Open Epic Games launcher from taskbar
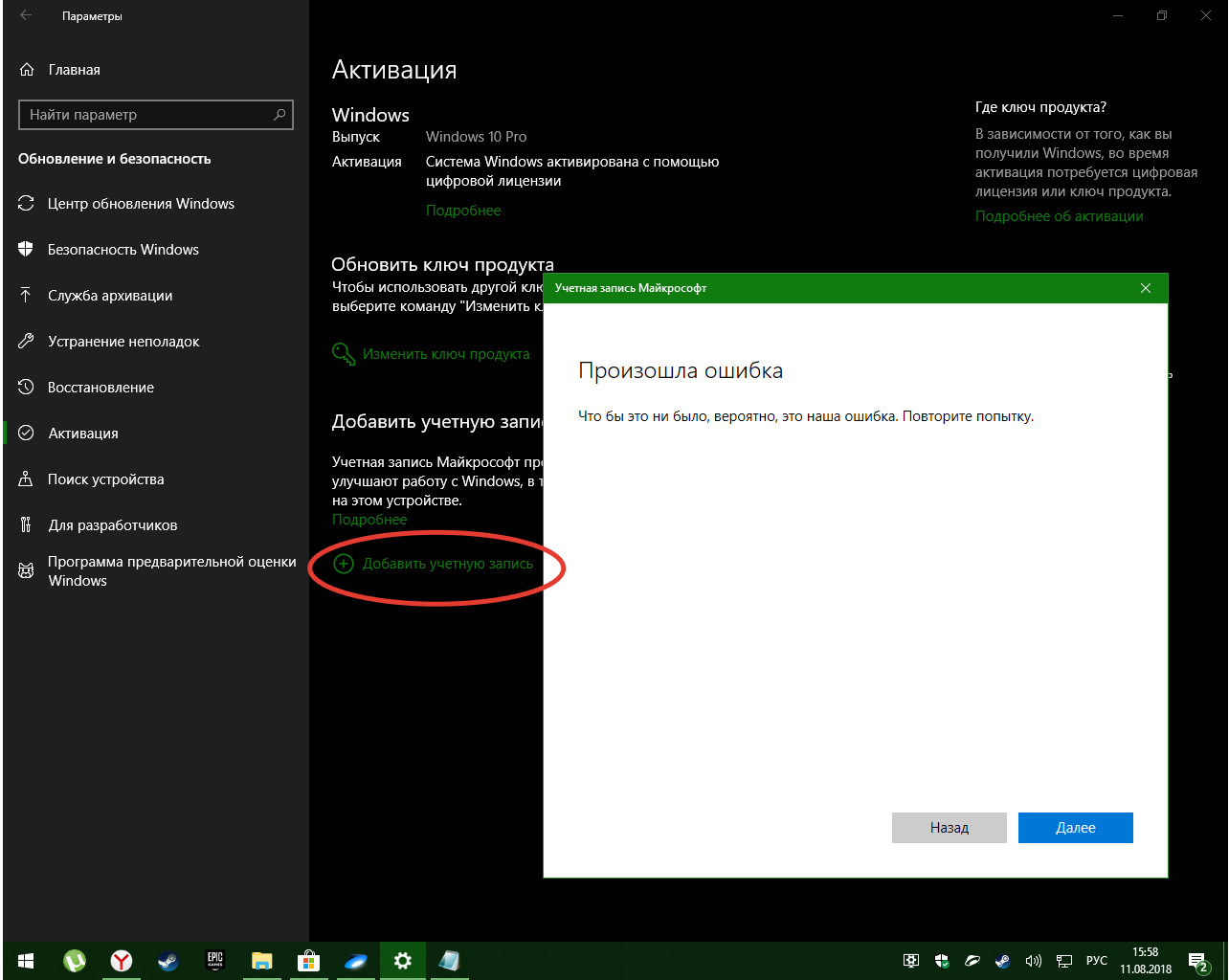Image resolution: width=1229 pixels, height=980 pixels. point(214,961)
